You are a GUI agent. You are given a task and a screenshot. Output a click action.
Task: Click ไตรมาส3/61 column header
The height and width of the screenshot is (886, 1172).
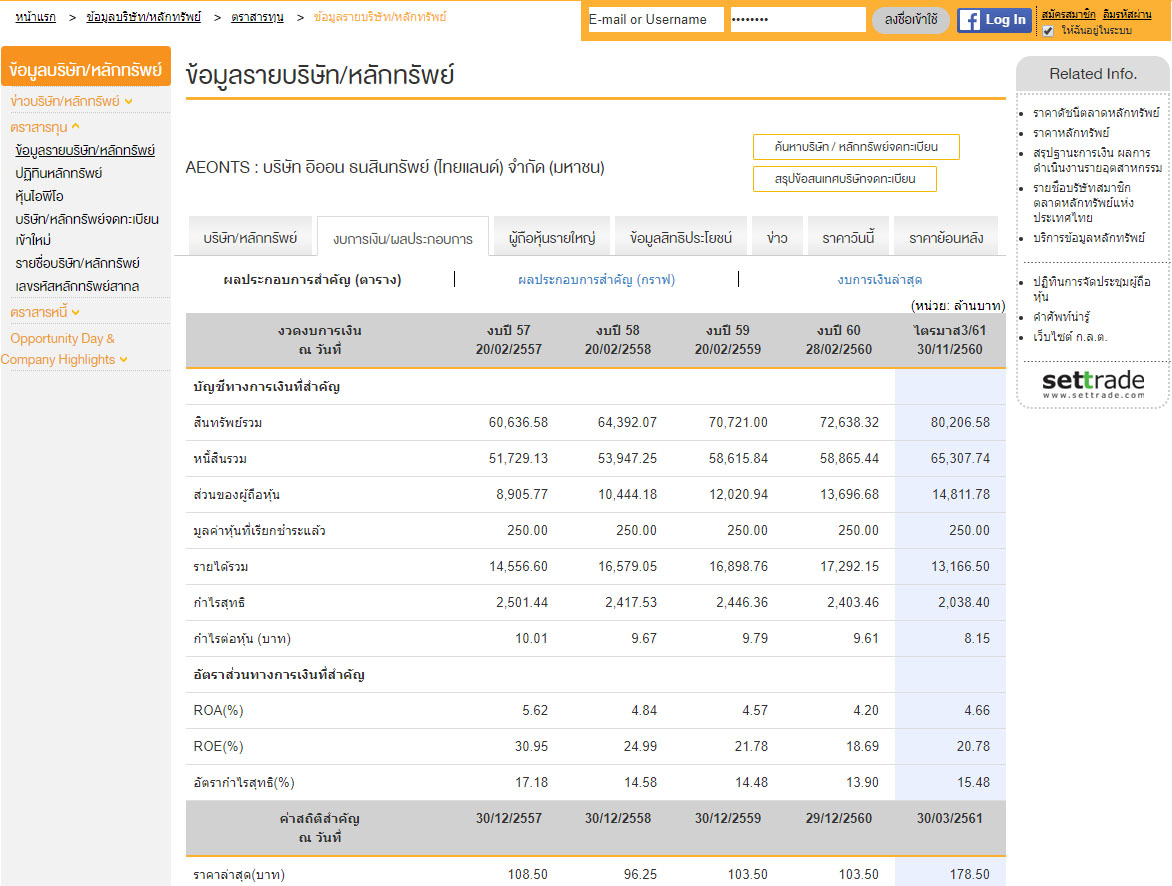[950, 340]
